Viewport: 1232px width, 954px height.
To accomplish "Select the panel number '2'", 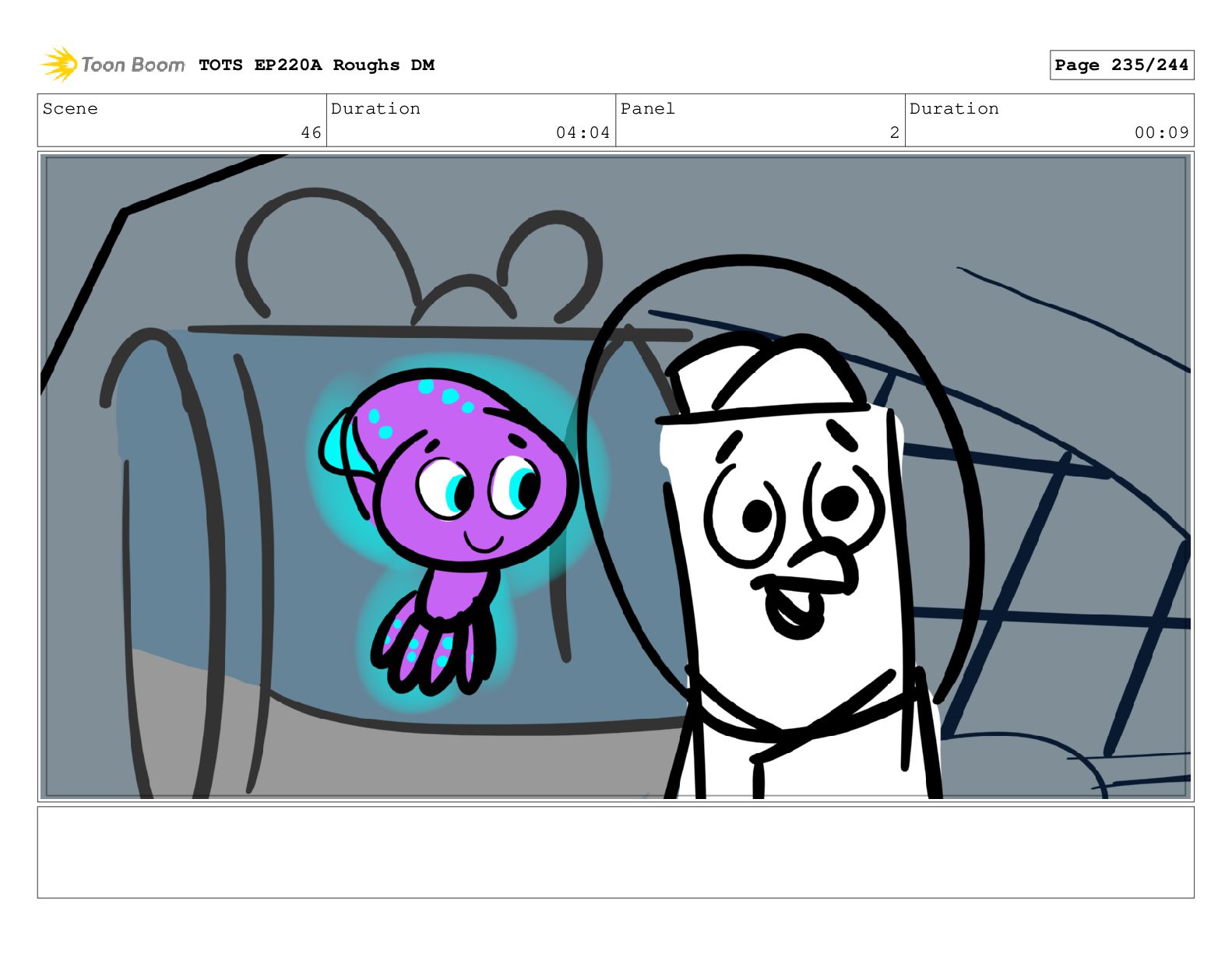I will pyautogui.click(x=895, y=133).
